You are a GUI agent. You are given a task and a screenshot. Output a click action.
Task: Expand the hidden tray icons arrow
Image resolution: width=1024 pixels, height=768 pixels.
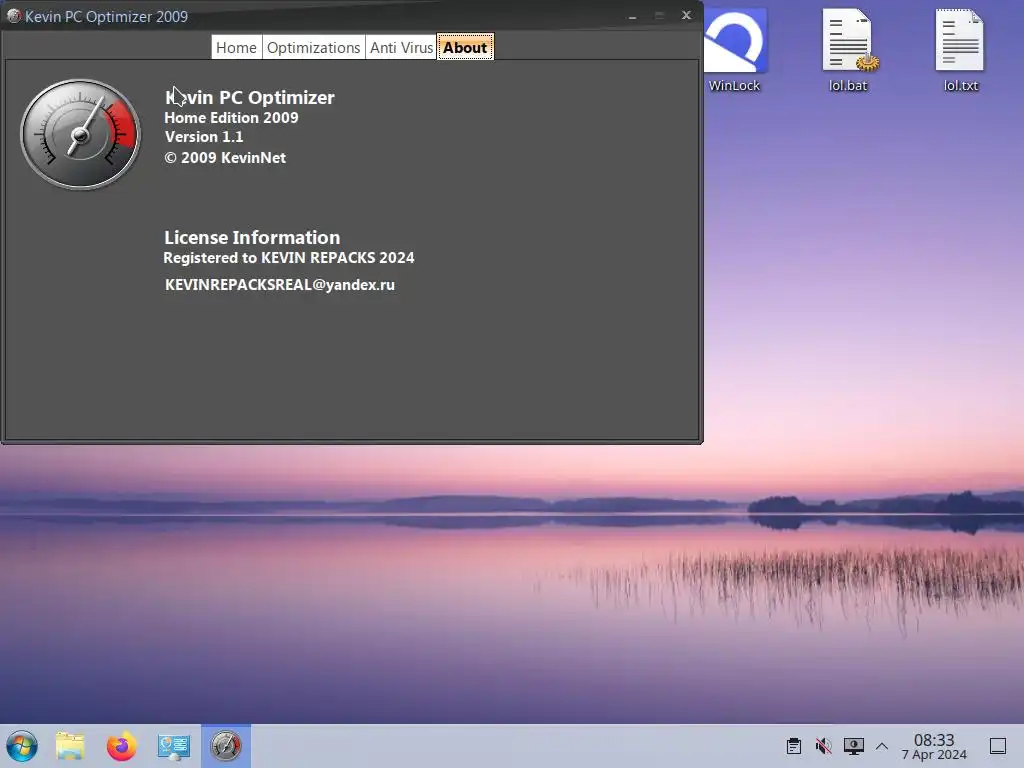(x=882, y=746)
